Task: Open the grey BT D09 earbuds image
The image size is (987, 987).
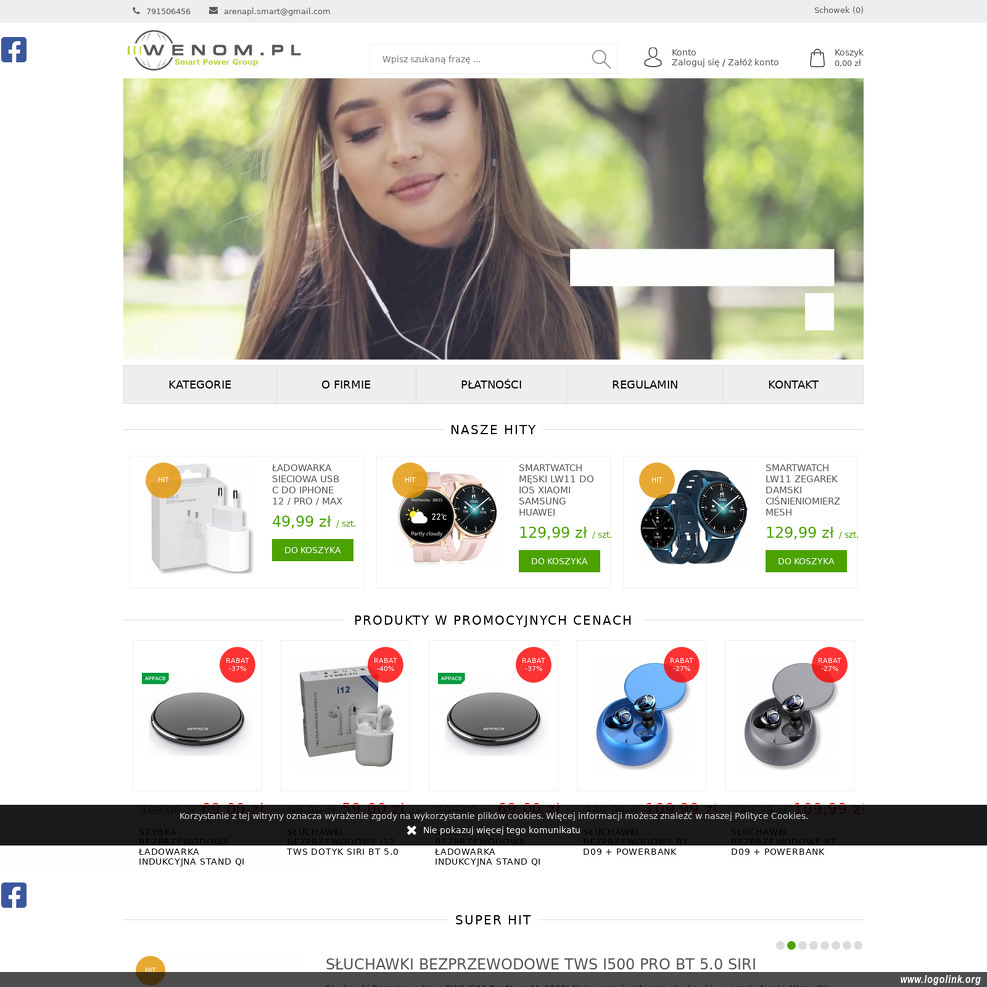Action: 789,716
